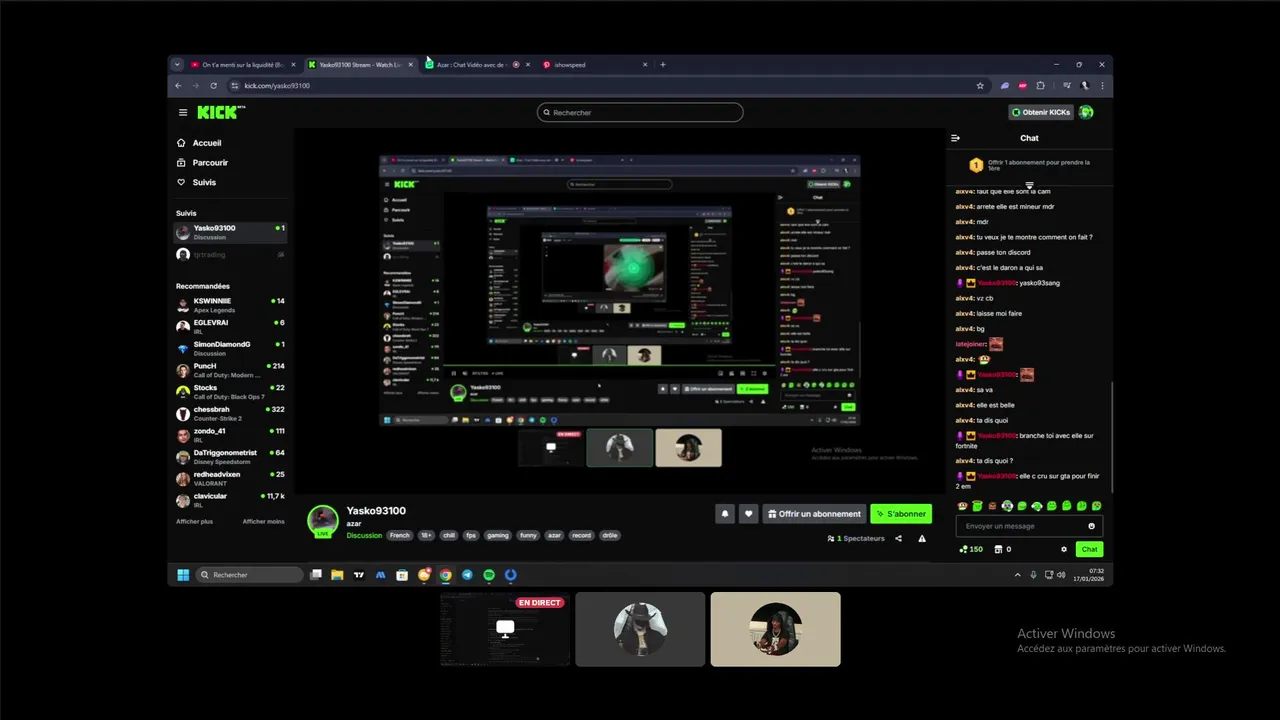Select the record tag
Screen dimensions: 1280x720
point(582,535)
